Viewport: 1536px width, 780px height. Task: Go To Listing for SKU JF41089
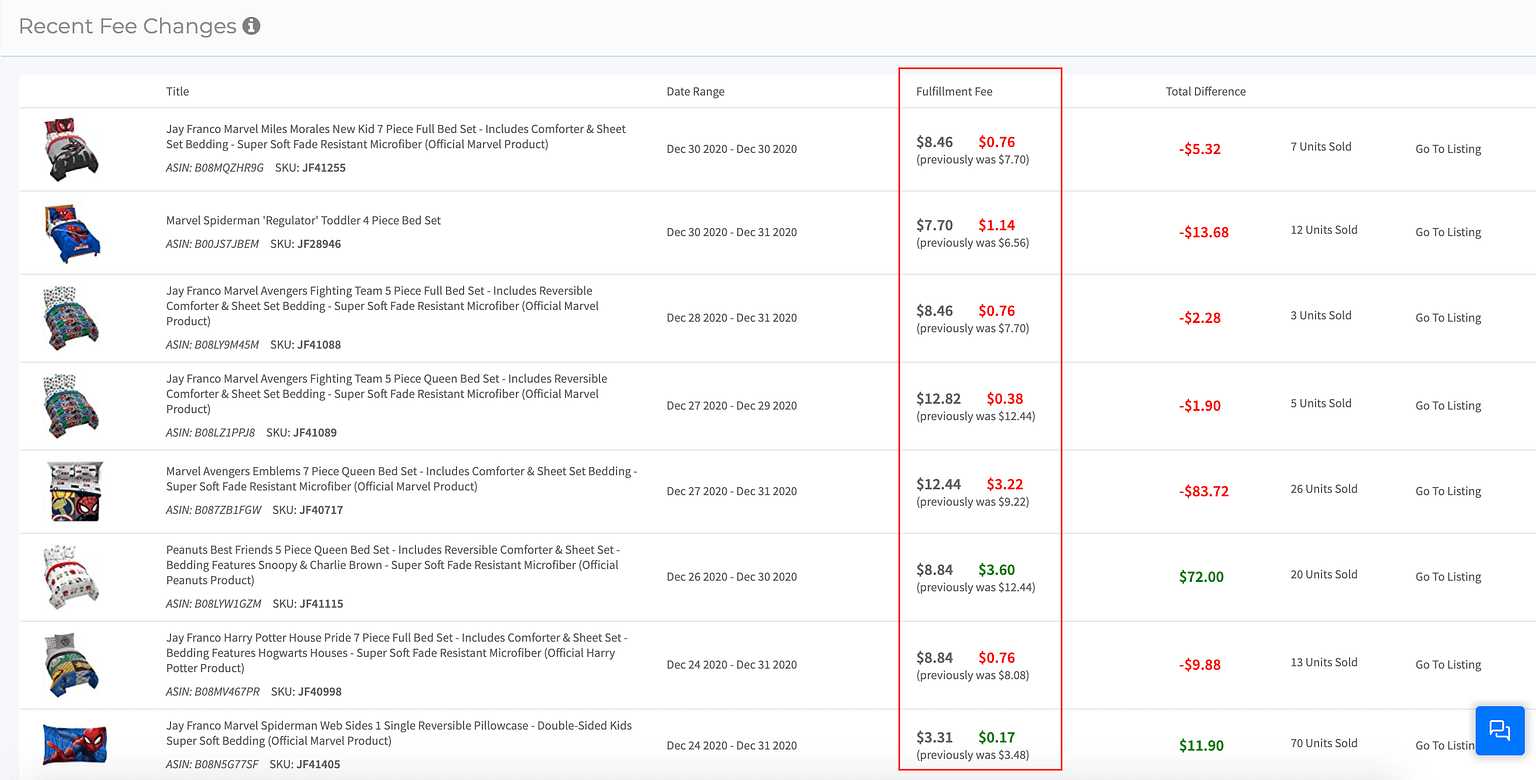click(x=1448, y=406)
